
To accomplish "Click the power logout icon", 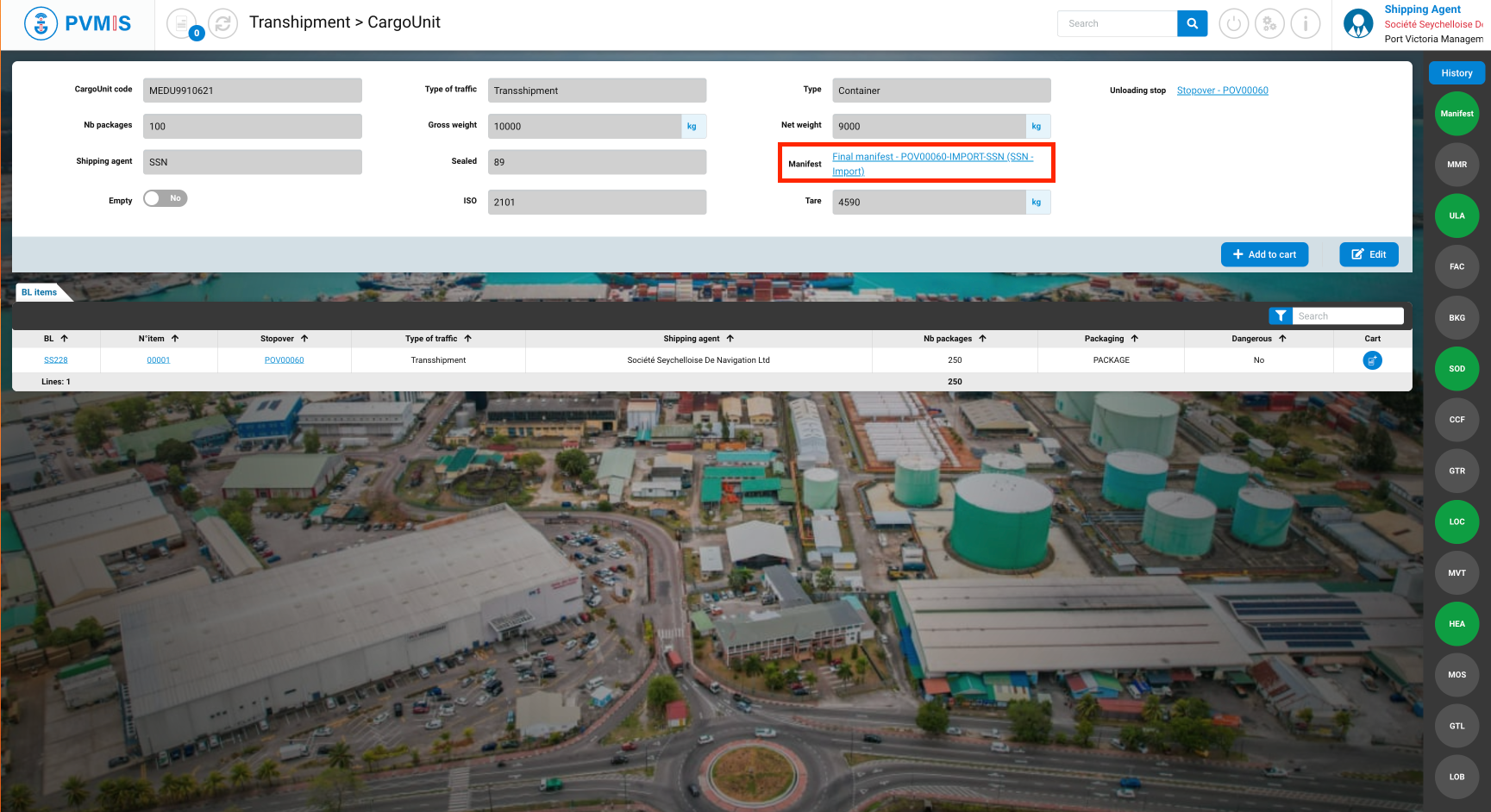I will [x=1233, y=24].
